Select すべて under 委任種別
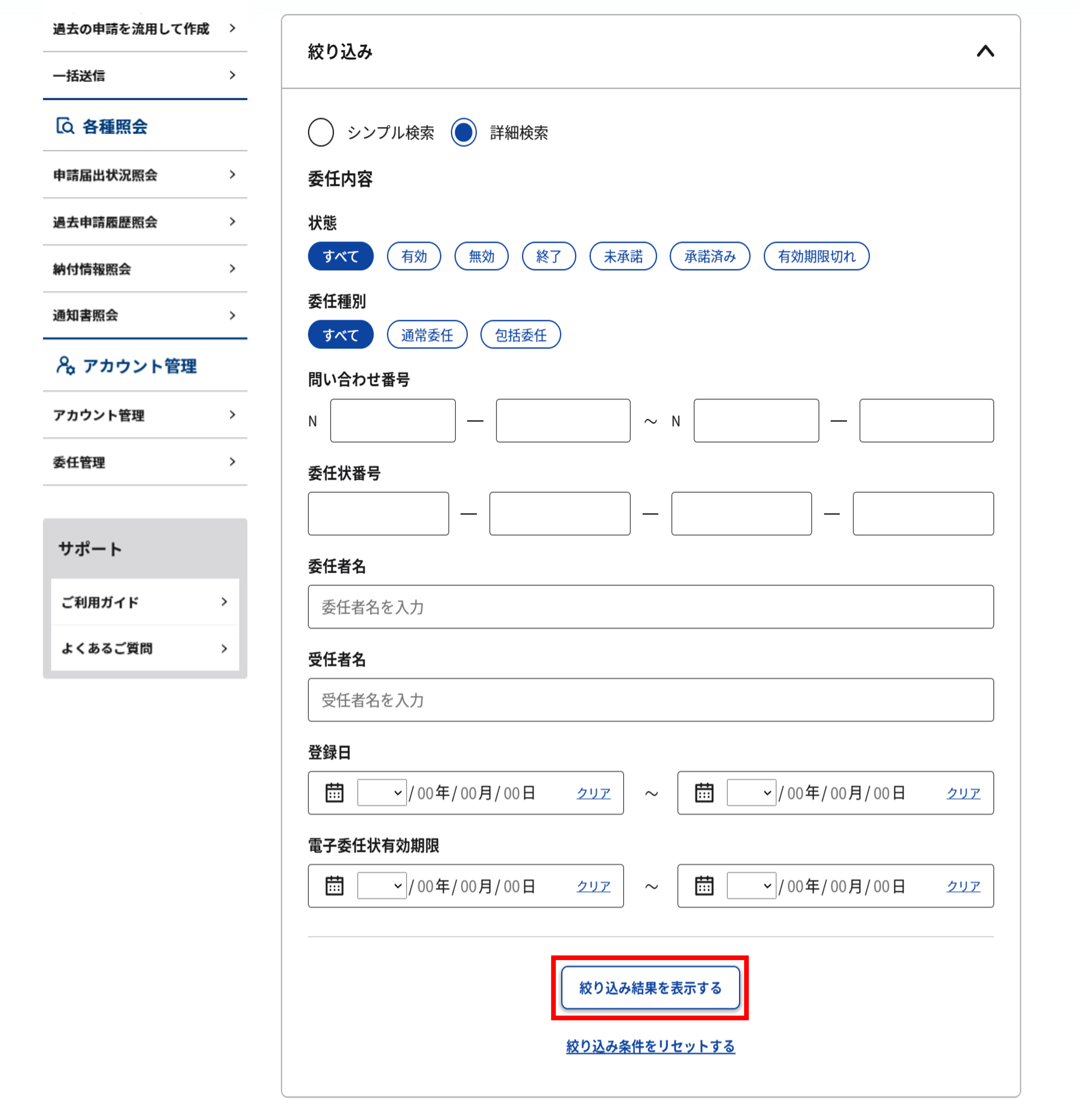The height and width of the screenshot is (1120, 1079). coord(341,335)
